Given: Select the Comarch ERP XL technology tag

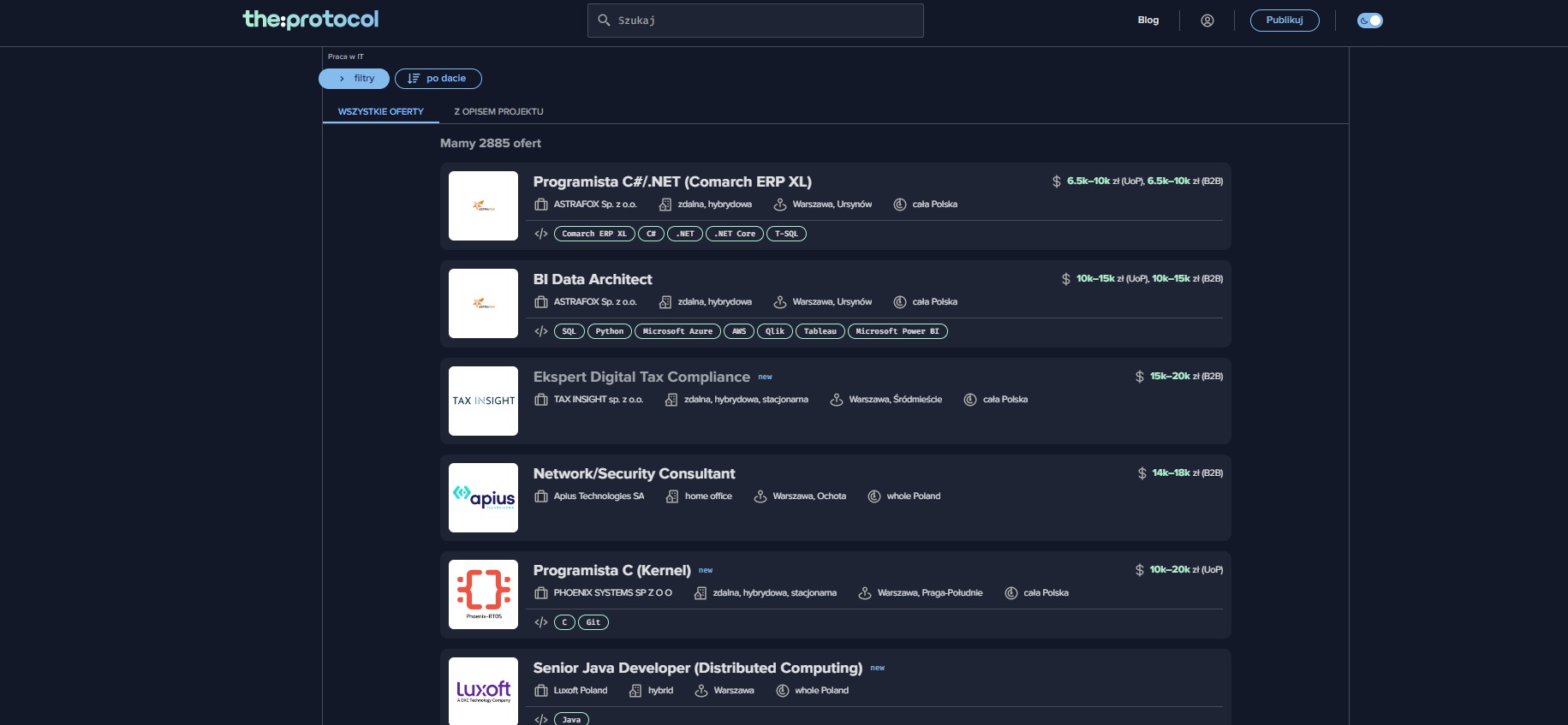Looking at the screenshot, I should point(594,234).
